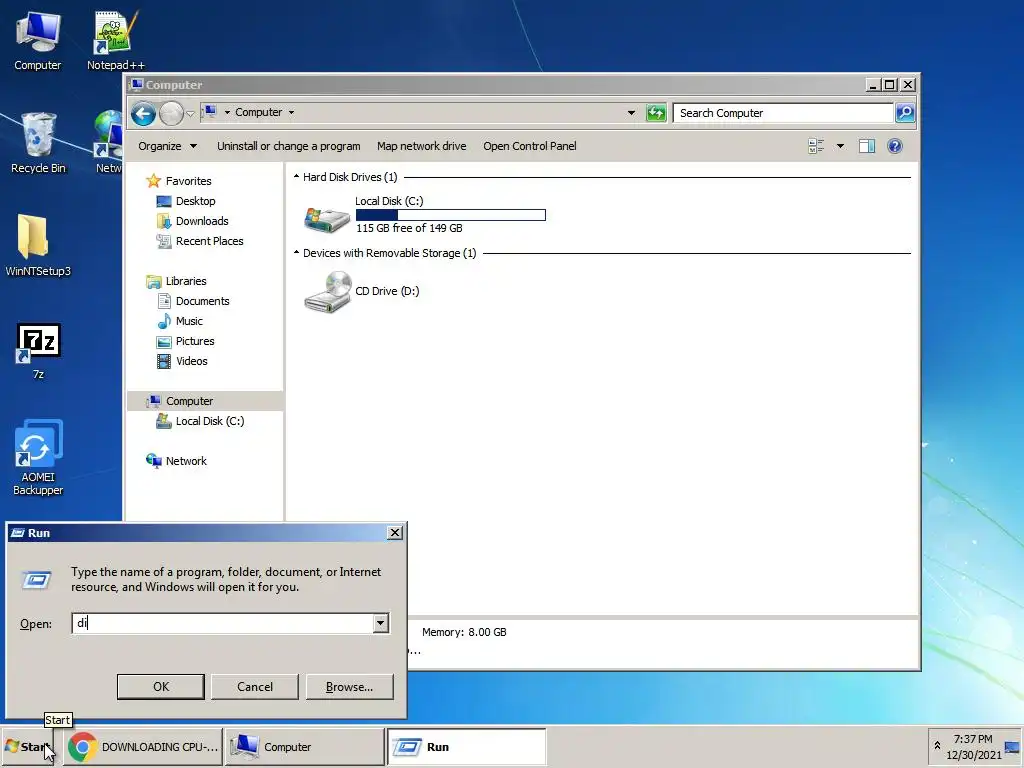This screenshot has height=768, width=1024.
Task: Click the Start button on taskbar
Action: tap(27, 746)
